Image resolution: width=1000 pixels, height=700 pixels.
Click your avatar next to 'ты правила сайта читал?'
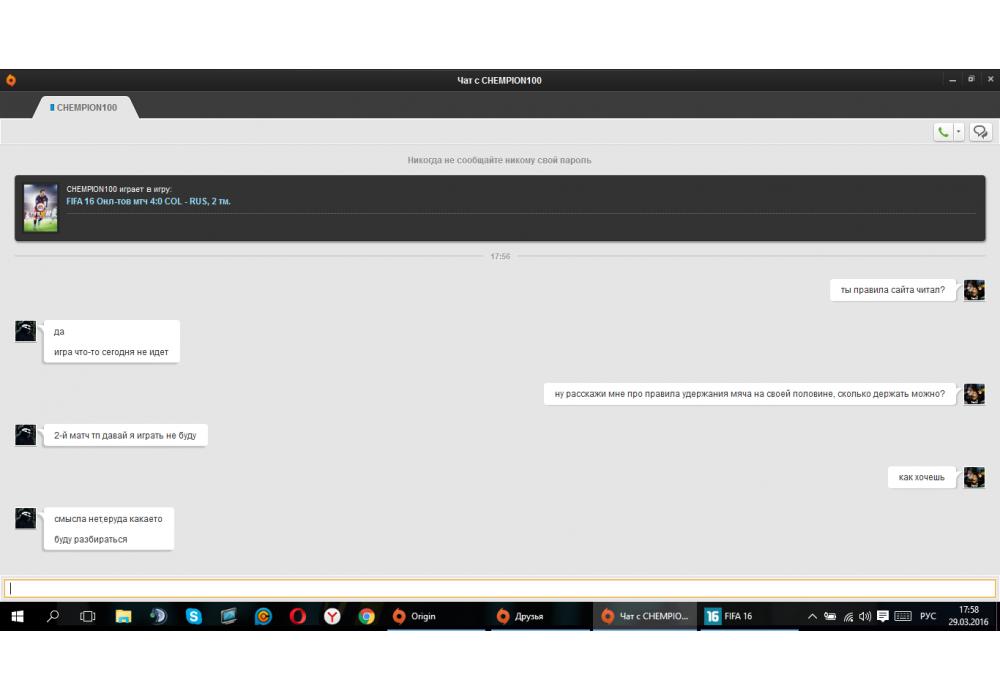tap(974, 290)
